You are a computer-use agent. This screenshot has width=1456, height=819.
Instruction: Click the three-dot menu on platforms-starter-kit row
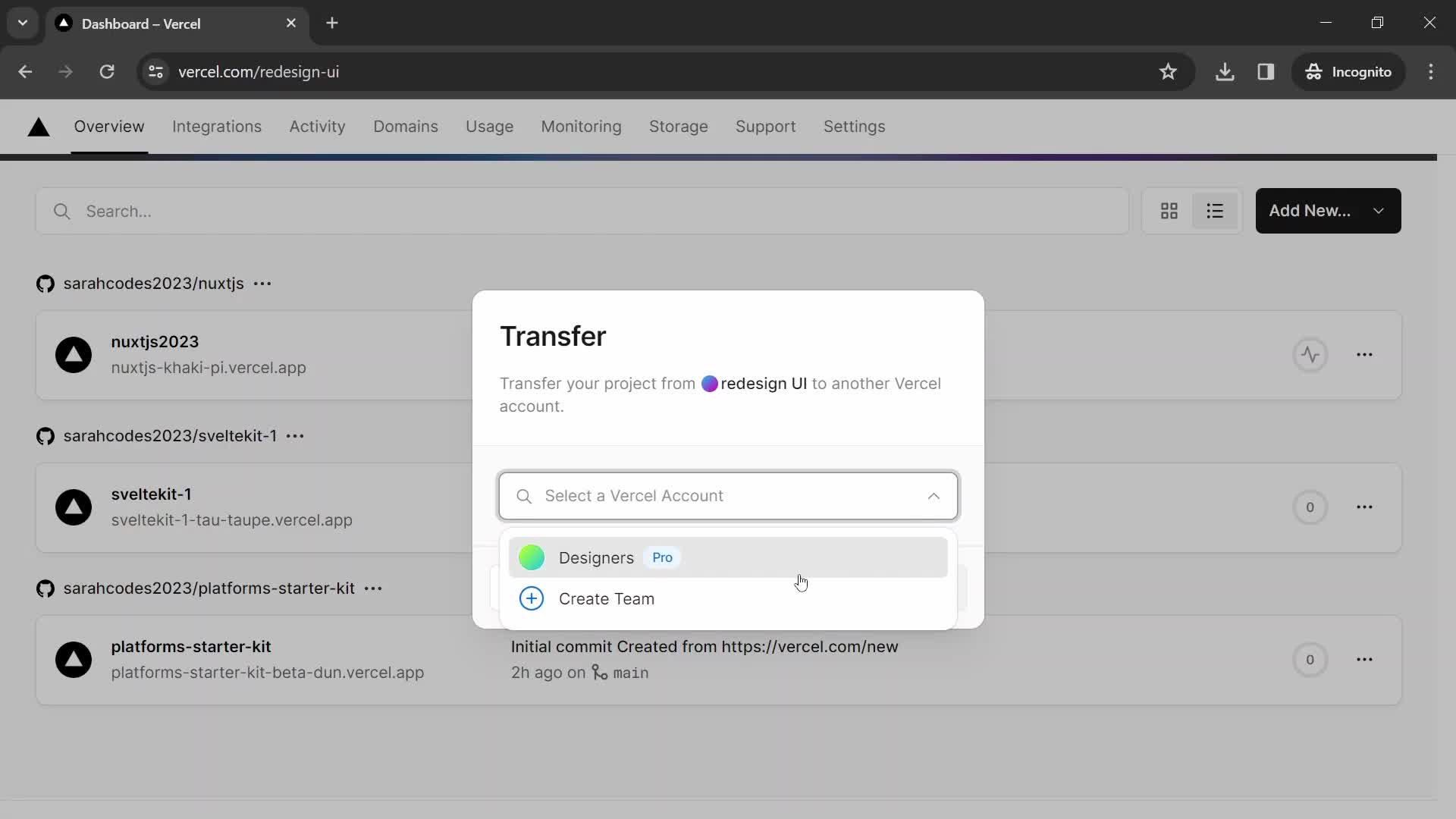1365,660
